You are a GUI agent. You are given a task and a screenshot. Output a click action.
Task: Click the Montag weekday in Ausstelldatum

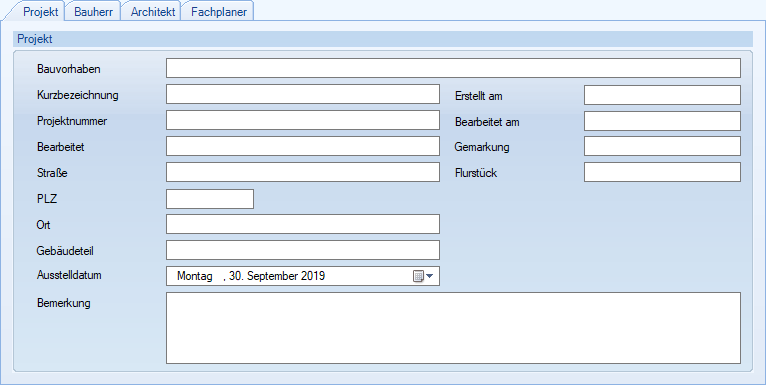pos(194,276)
